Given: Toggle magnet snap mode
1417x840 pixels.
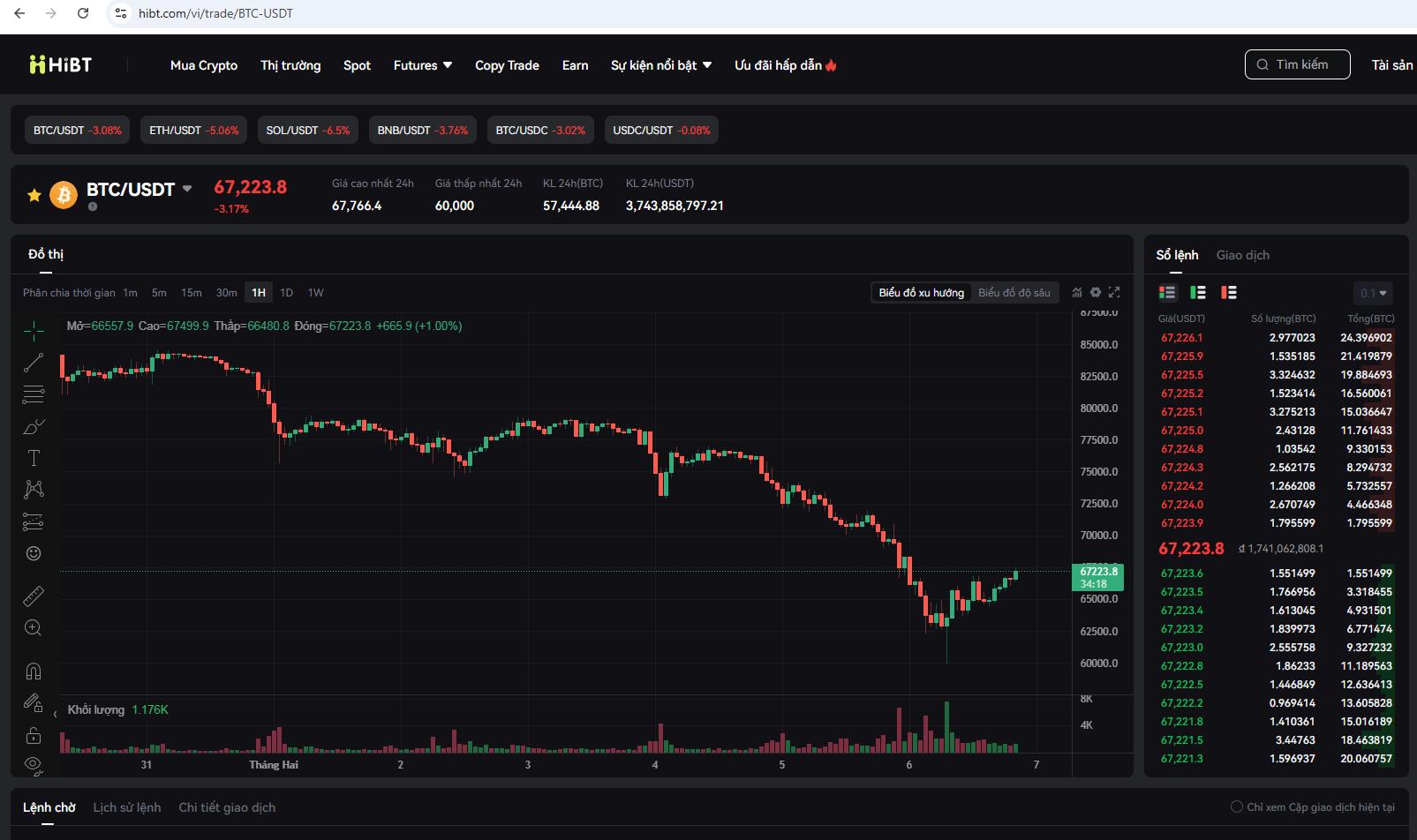Looking at the screenshot, I should click(34, 671).
